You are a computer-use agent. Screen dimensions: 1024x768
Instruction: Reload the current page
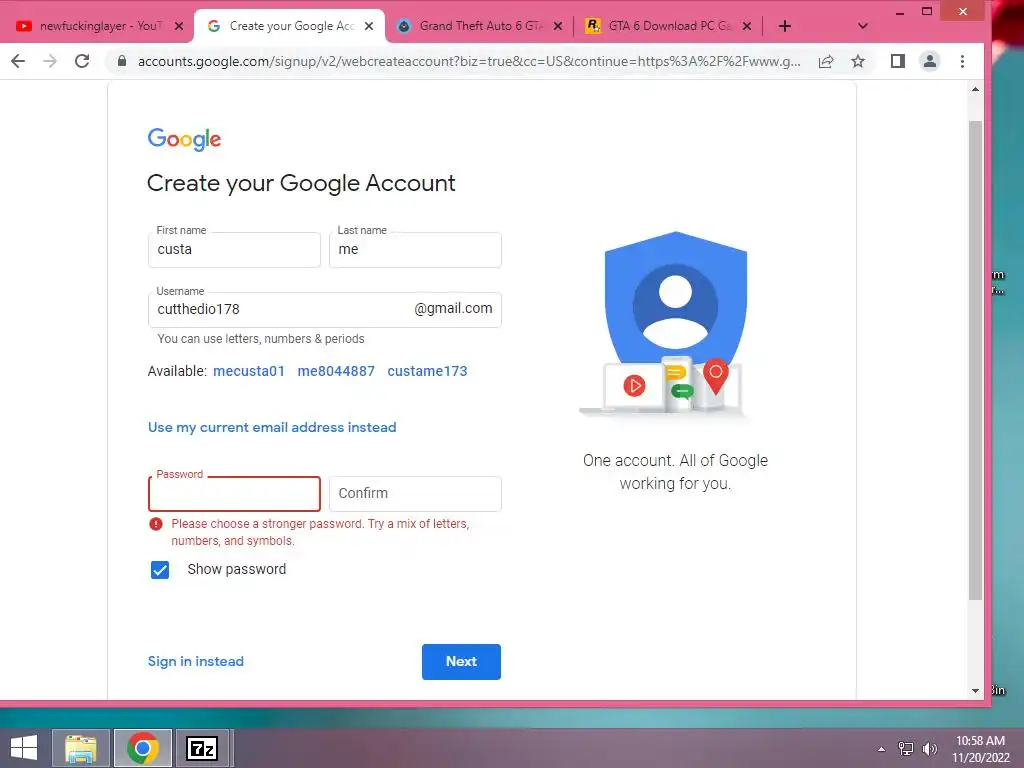(x=82, y=61)
